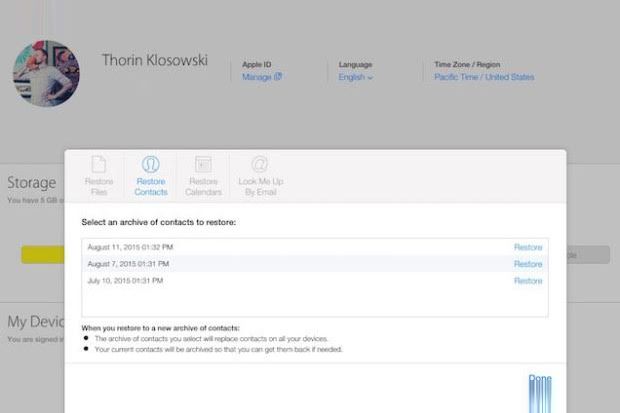Viewport: 620px width, 413px height.
Task: Switch to the Restore Contacts tab label
Action: click(x=151, y=187)
